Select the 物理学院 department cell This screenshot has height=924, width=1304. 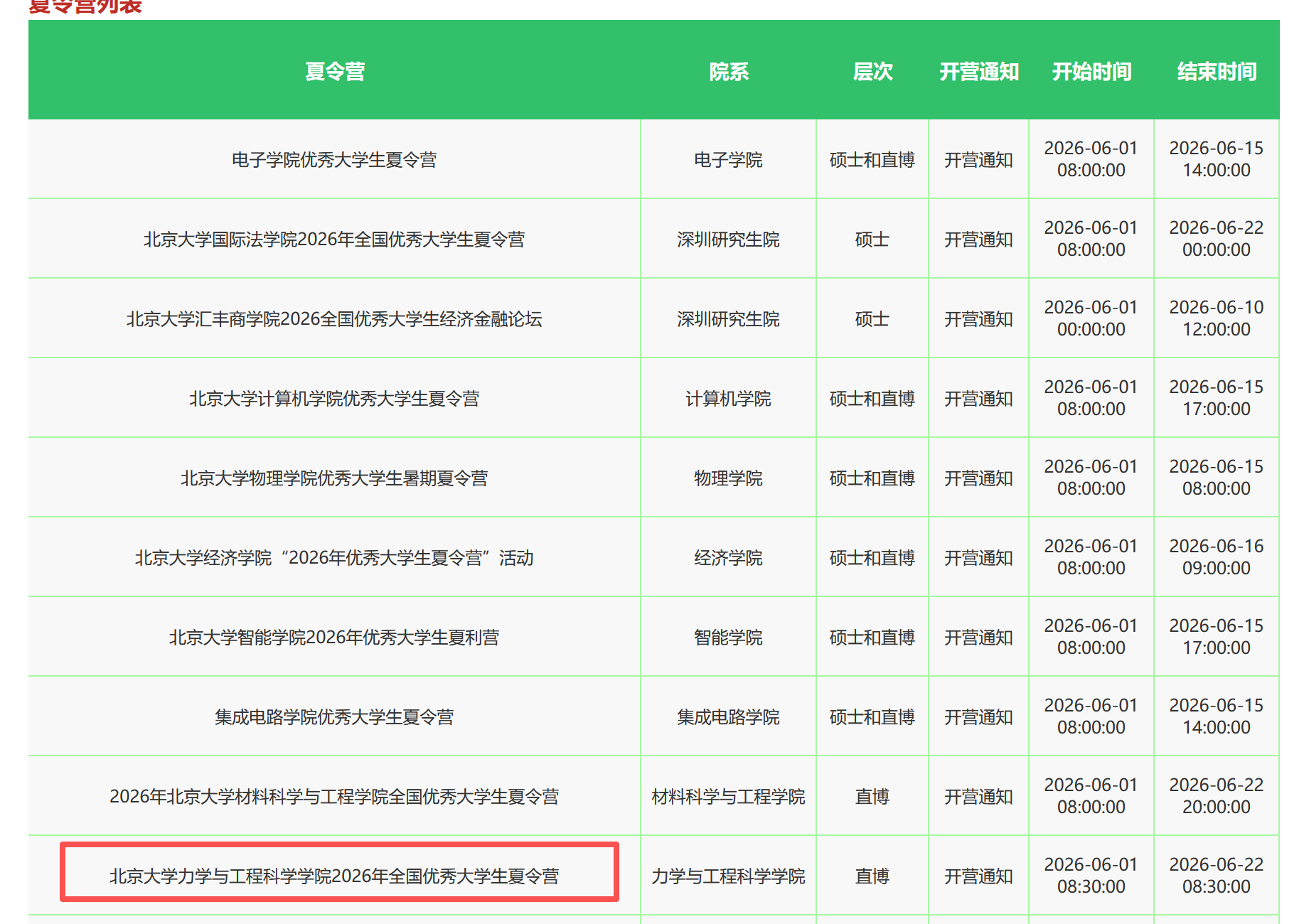pos(729,478)
